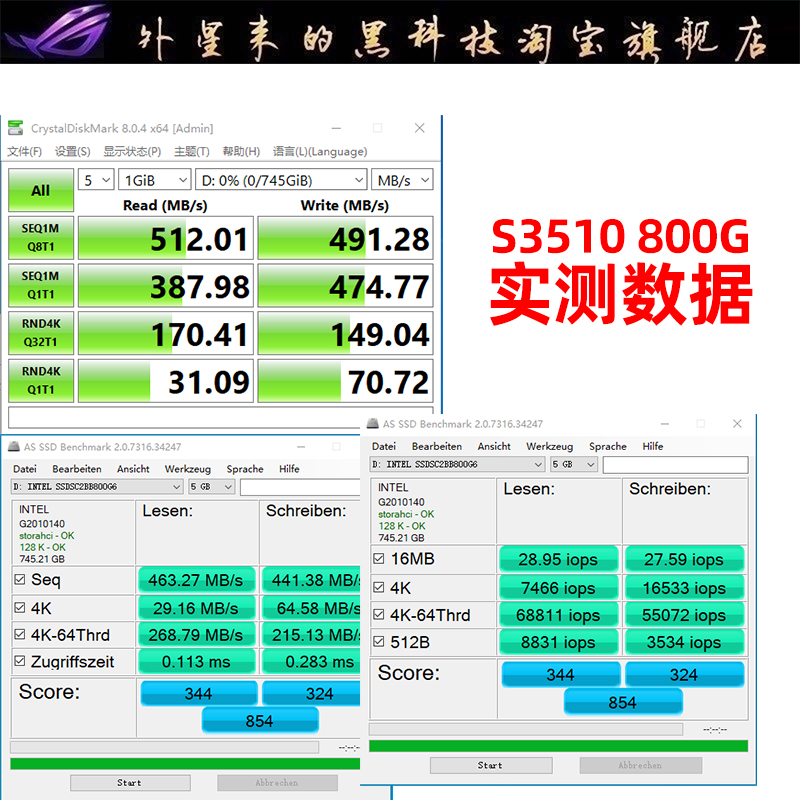Open the MB/s unit dropdown
Image resolution: width=800 pixels, height=800 pixels.
(402, 180)
